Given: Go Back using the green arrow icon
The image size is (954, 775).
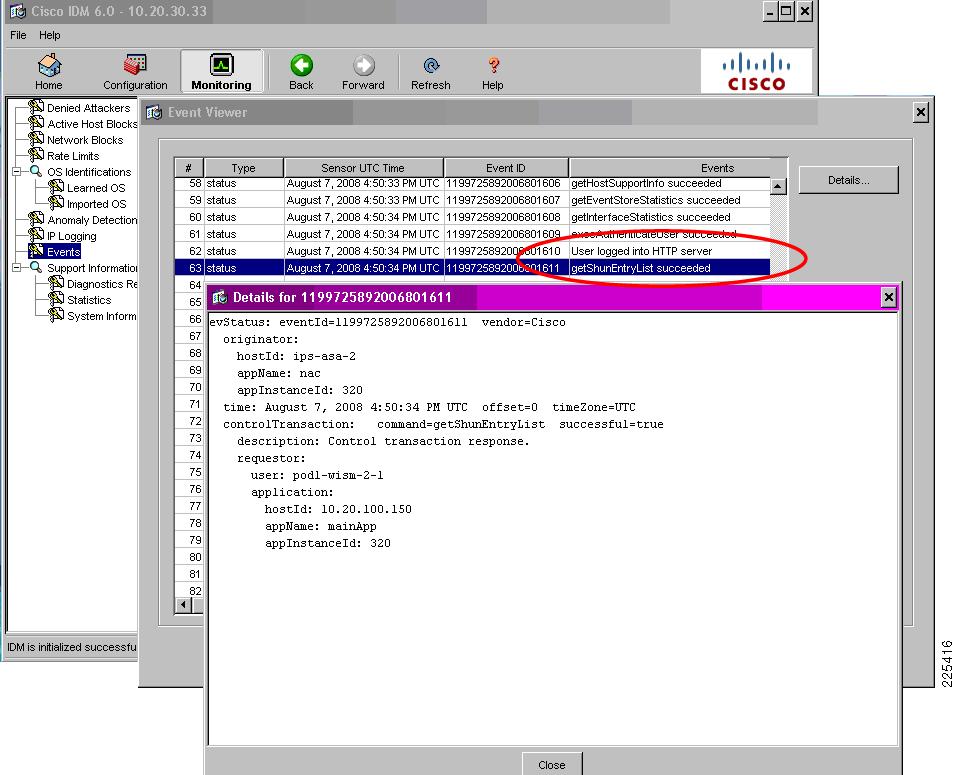Looking at the screenshot, I should [300, 65].
